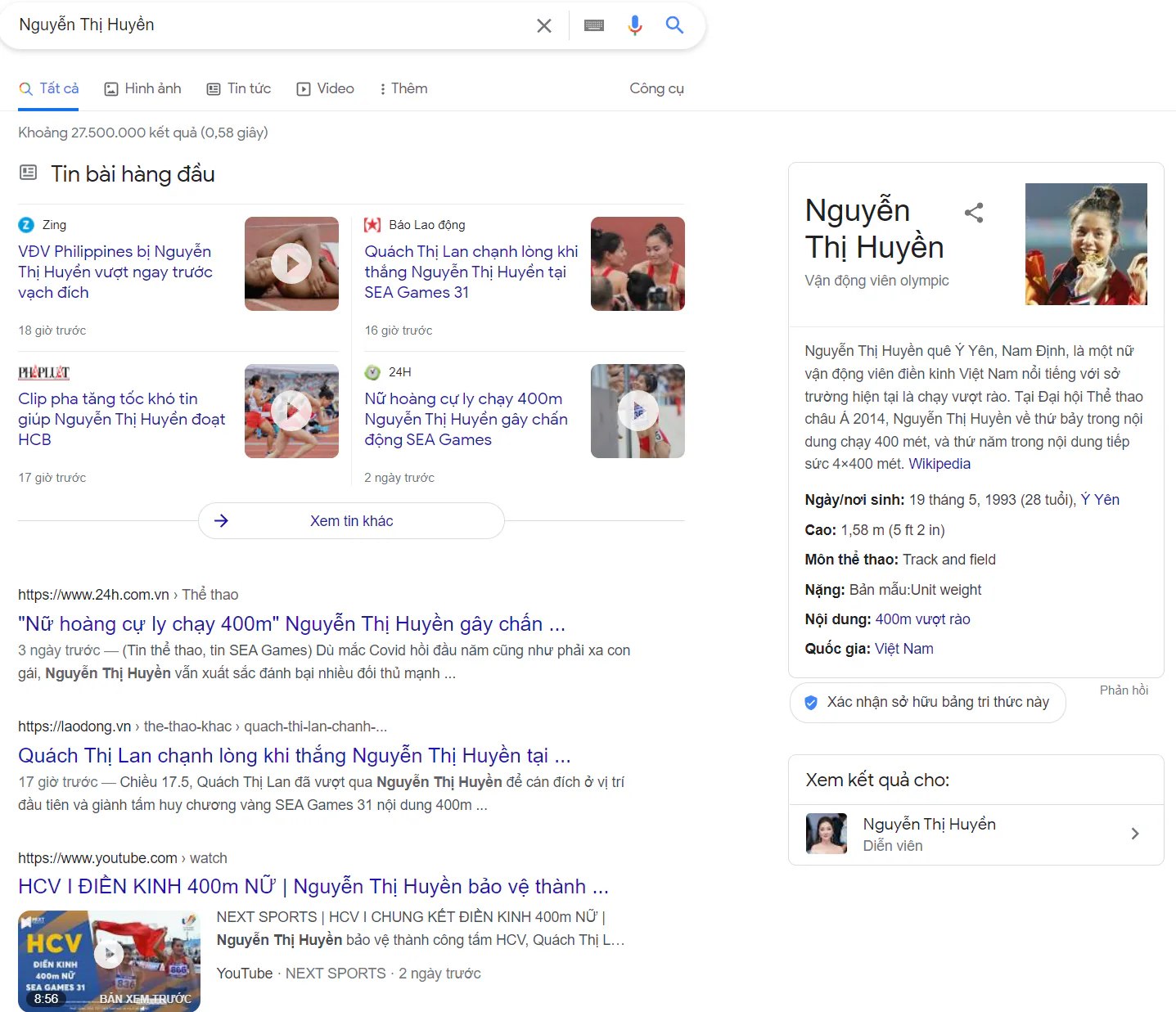Switch to the Tất cả tab

pos(49,88)
